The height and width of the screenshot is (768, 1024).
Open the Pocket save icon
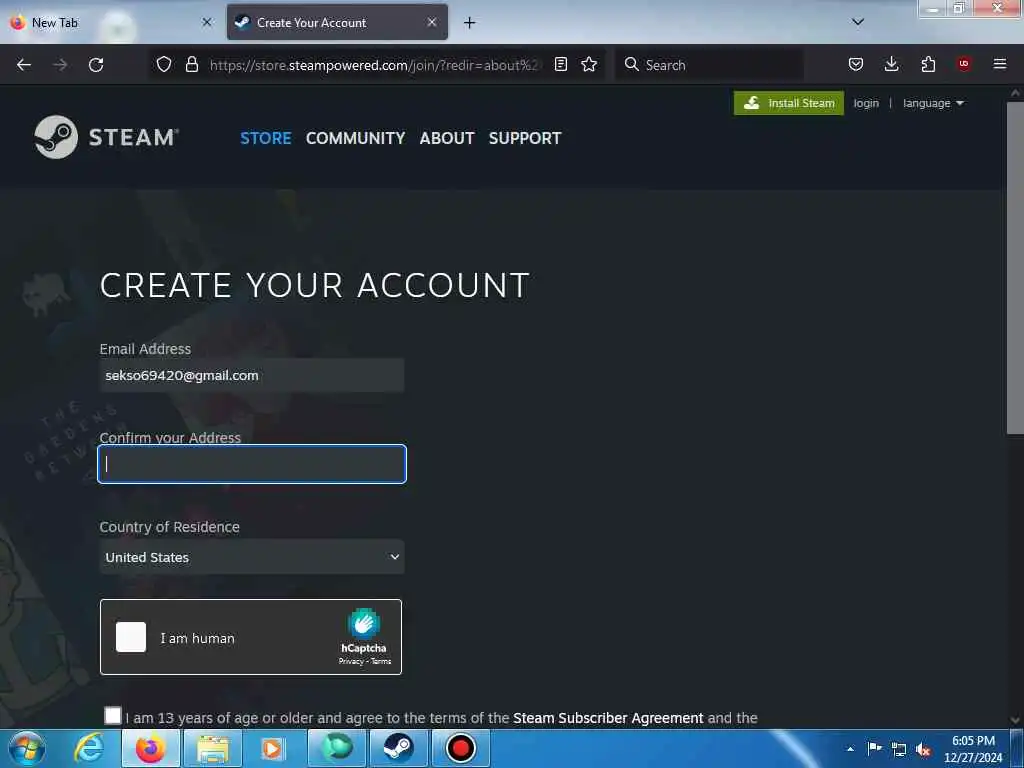(x=856, y=64)
